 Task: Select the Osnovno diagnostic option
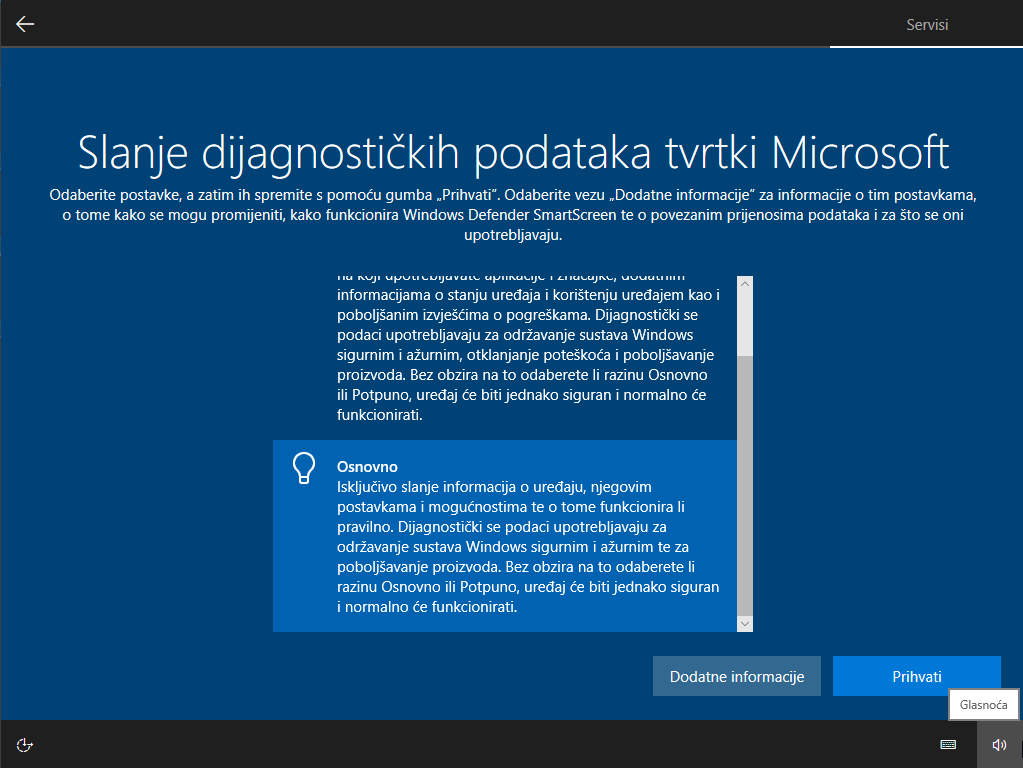(505, 536)
